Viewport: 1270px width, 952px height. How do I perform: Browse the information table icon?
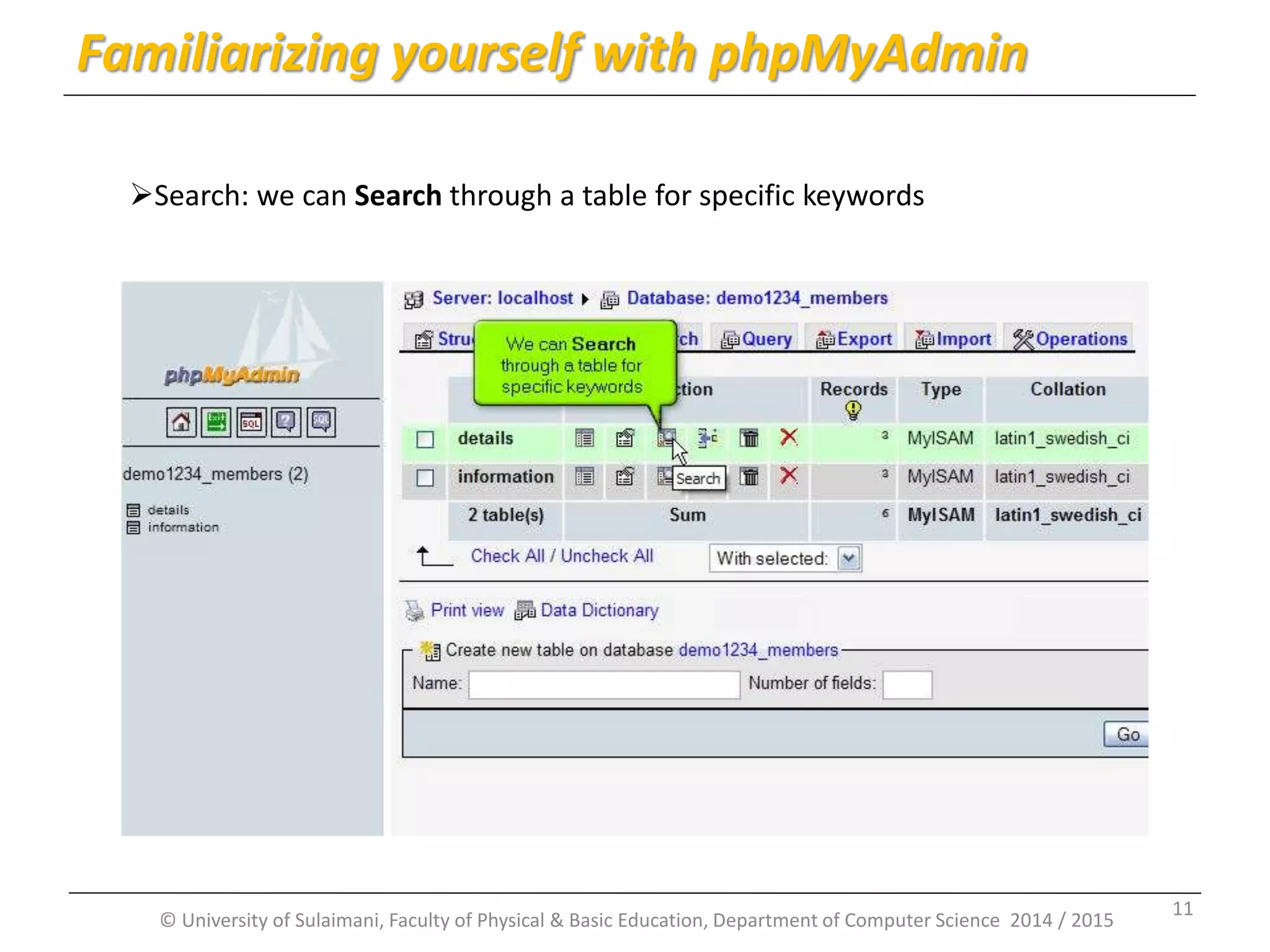coord(584,477)
